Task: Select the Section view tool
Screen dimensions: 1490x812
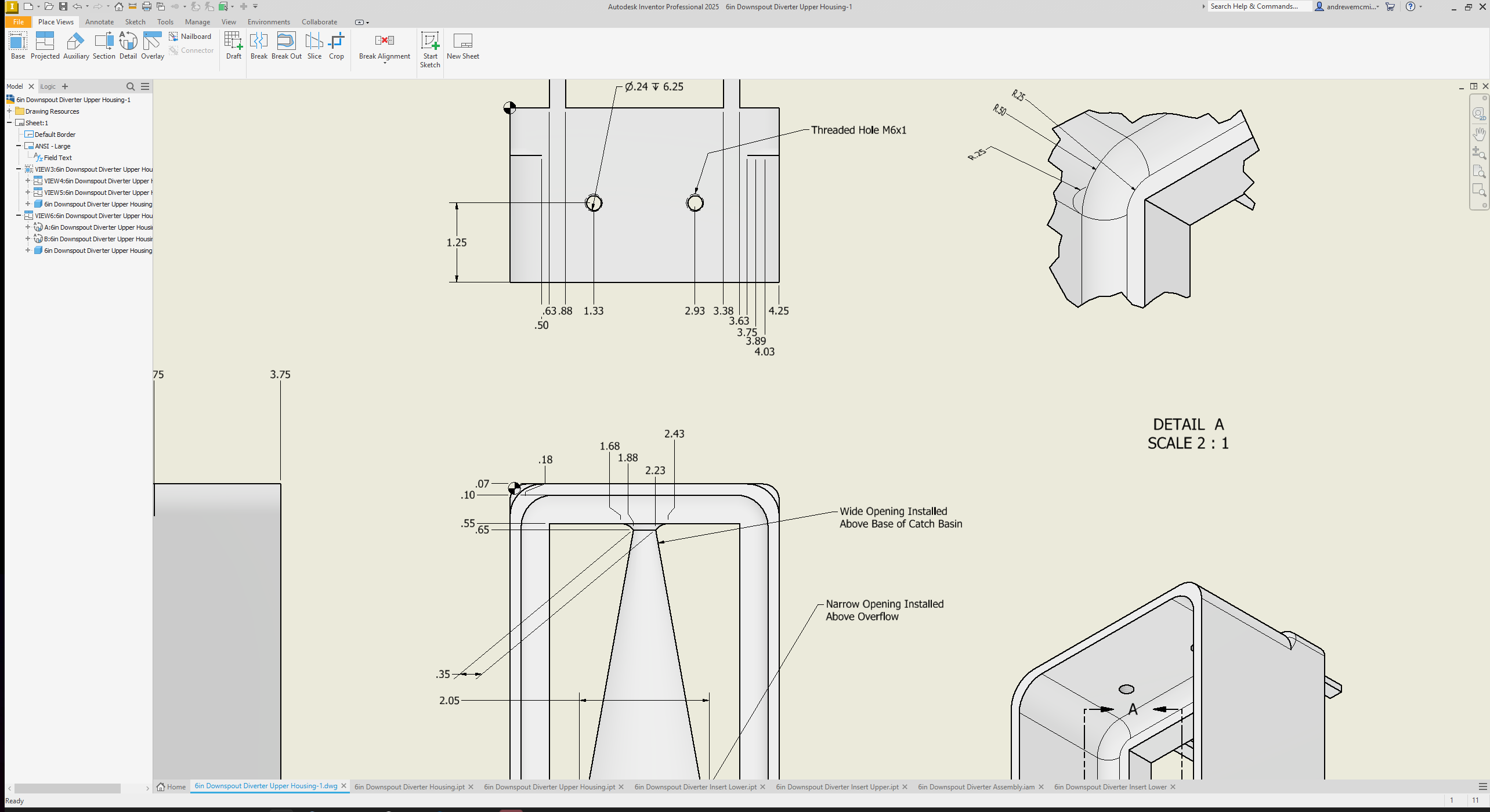Action: pyautogui.click(x=104, y=46)
